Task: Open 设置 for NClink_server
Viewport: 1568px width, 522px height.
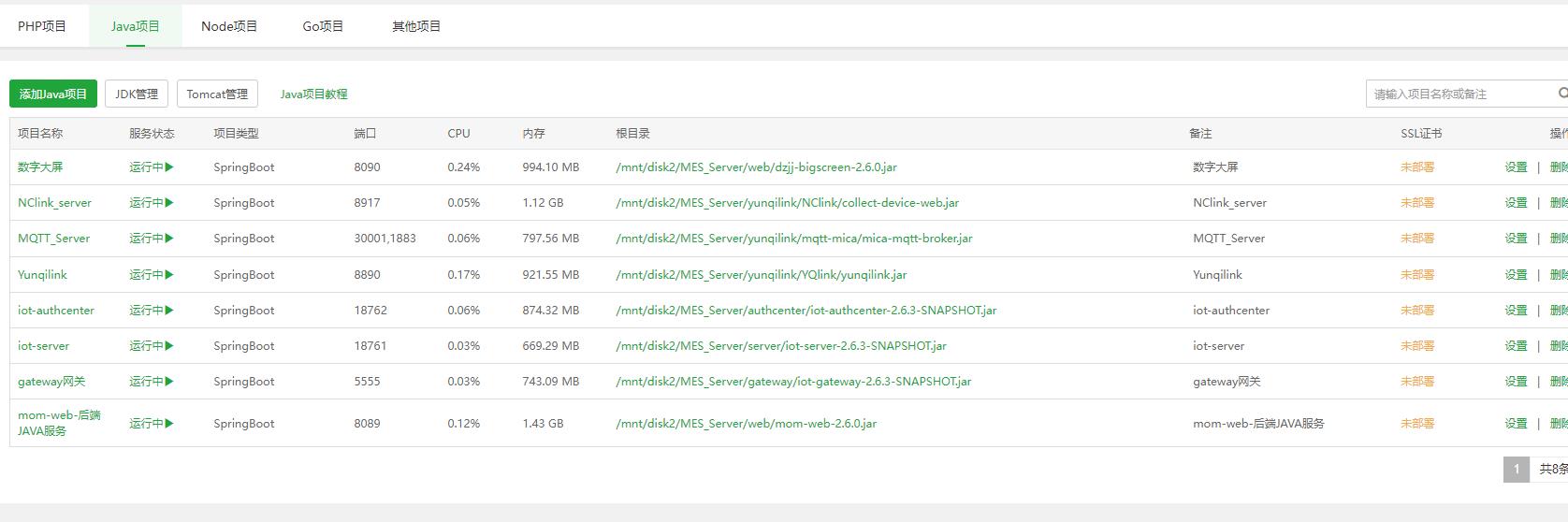Action: tap(1516, 202)
